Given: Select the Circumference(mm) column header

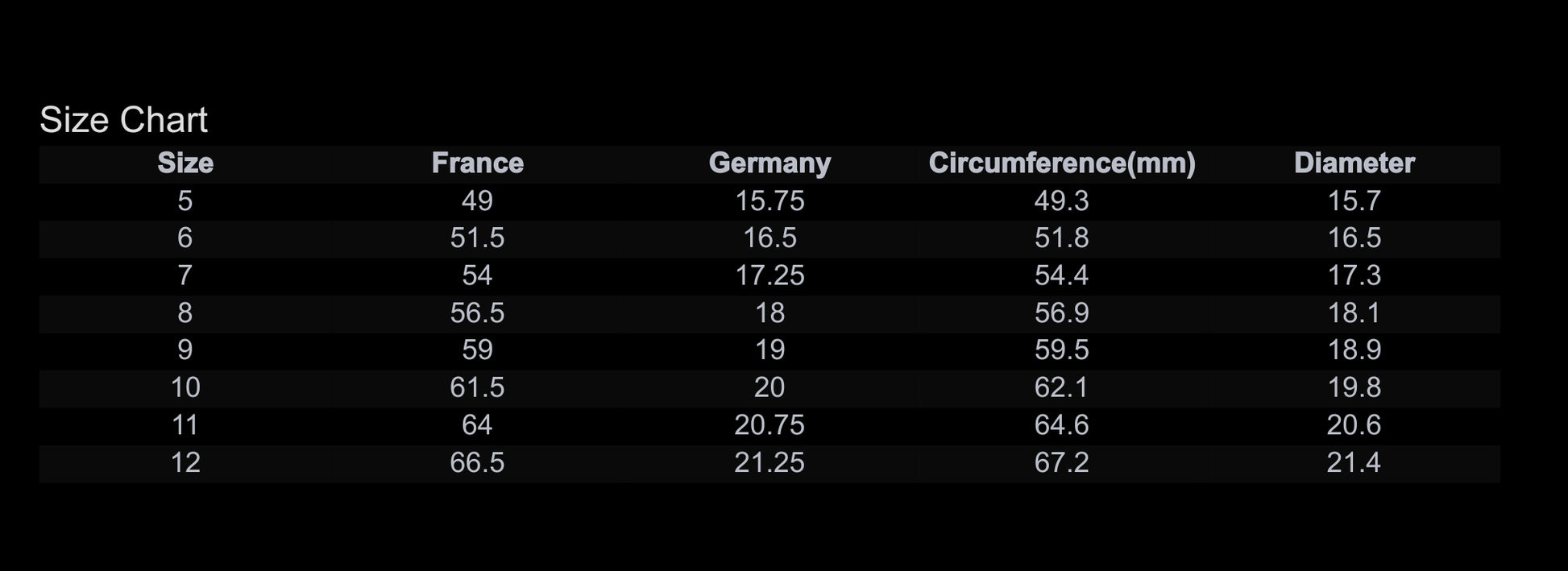Looking at the screenshot, I should 1062,163.
